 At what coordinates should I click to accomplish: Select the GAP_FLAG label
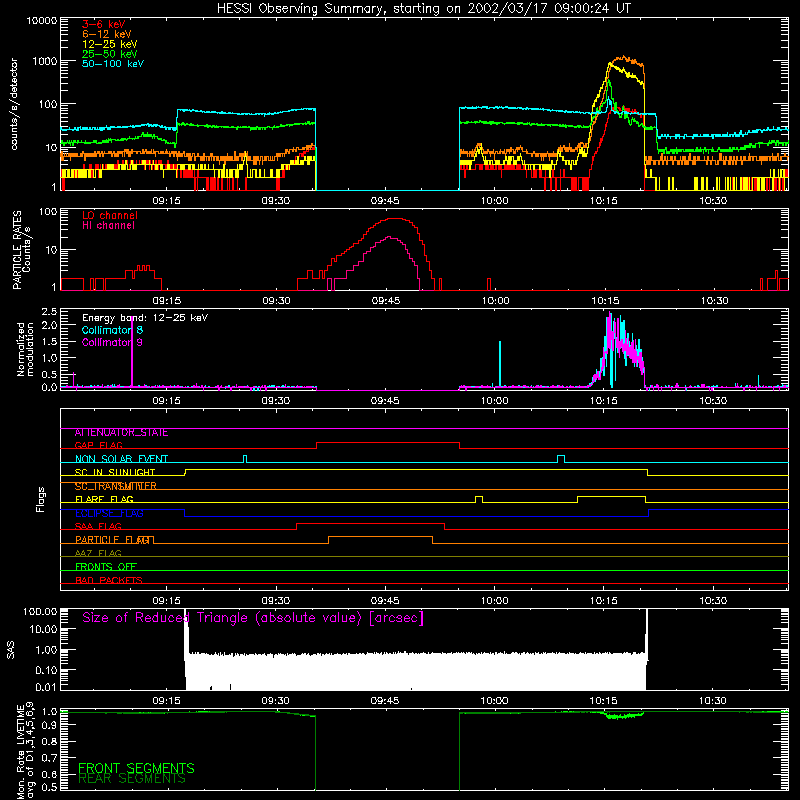click(x=98, y=445)
